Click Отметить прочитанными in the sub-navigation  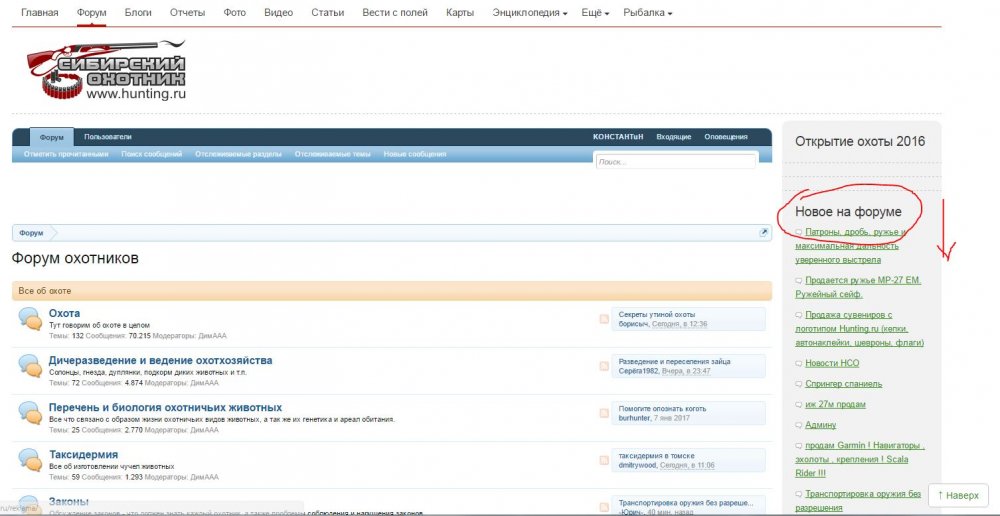tap(66, 154)
